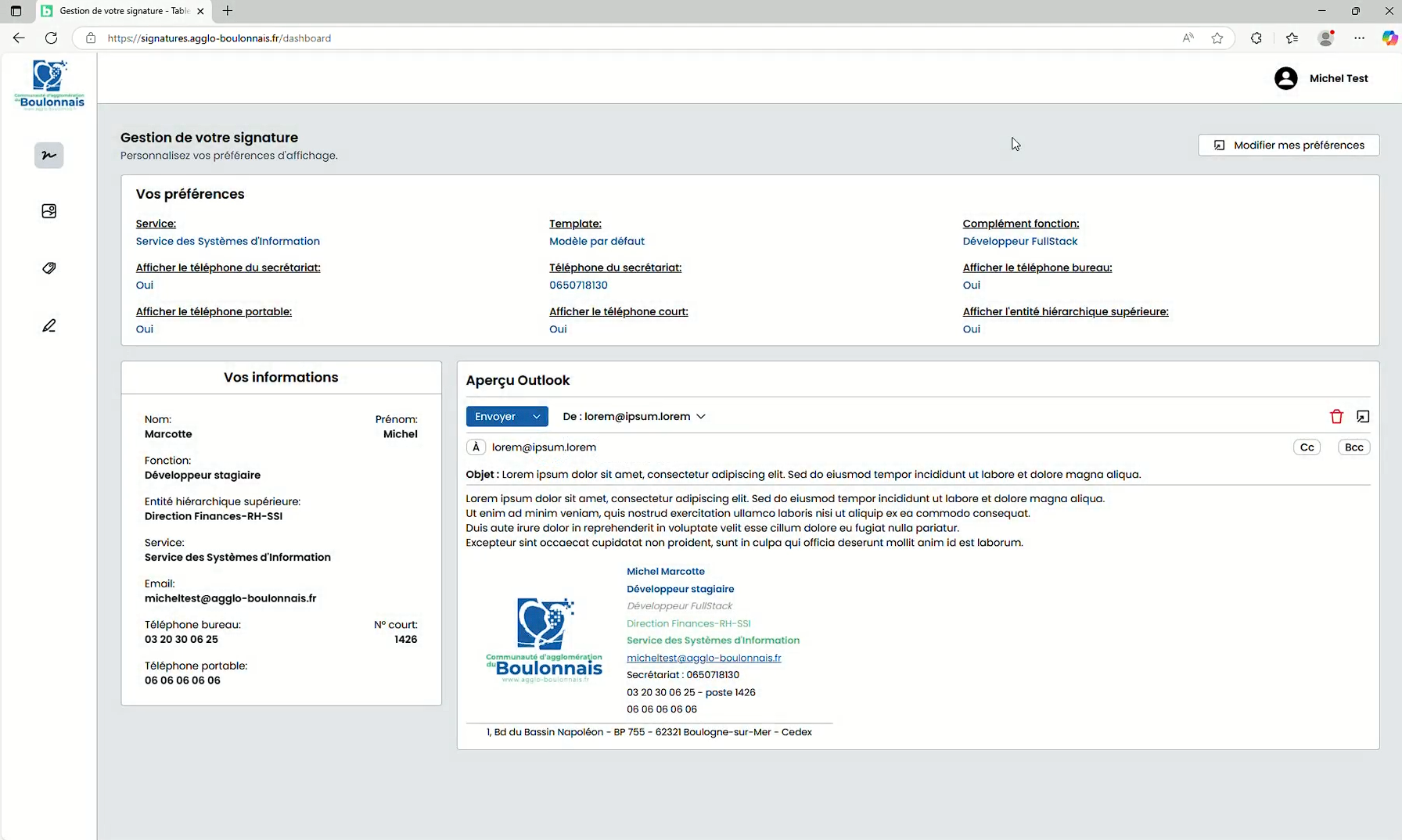
Task: Open the image gallery sidebar icon
Action: click(x=49, y=211)
